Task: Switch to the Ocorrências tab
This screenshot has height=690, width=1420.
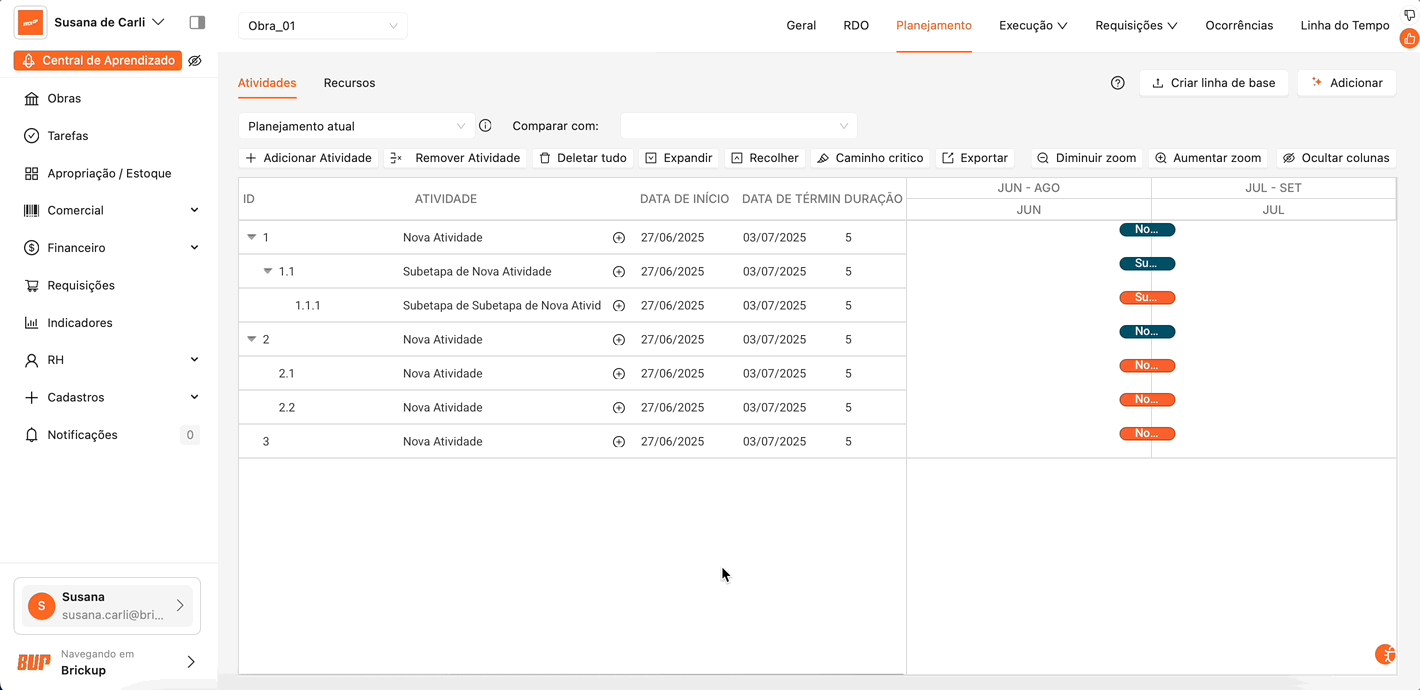Action: point(1239,26)
